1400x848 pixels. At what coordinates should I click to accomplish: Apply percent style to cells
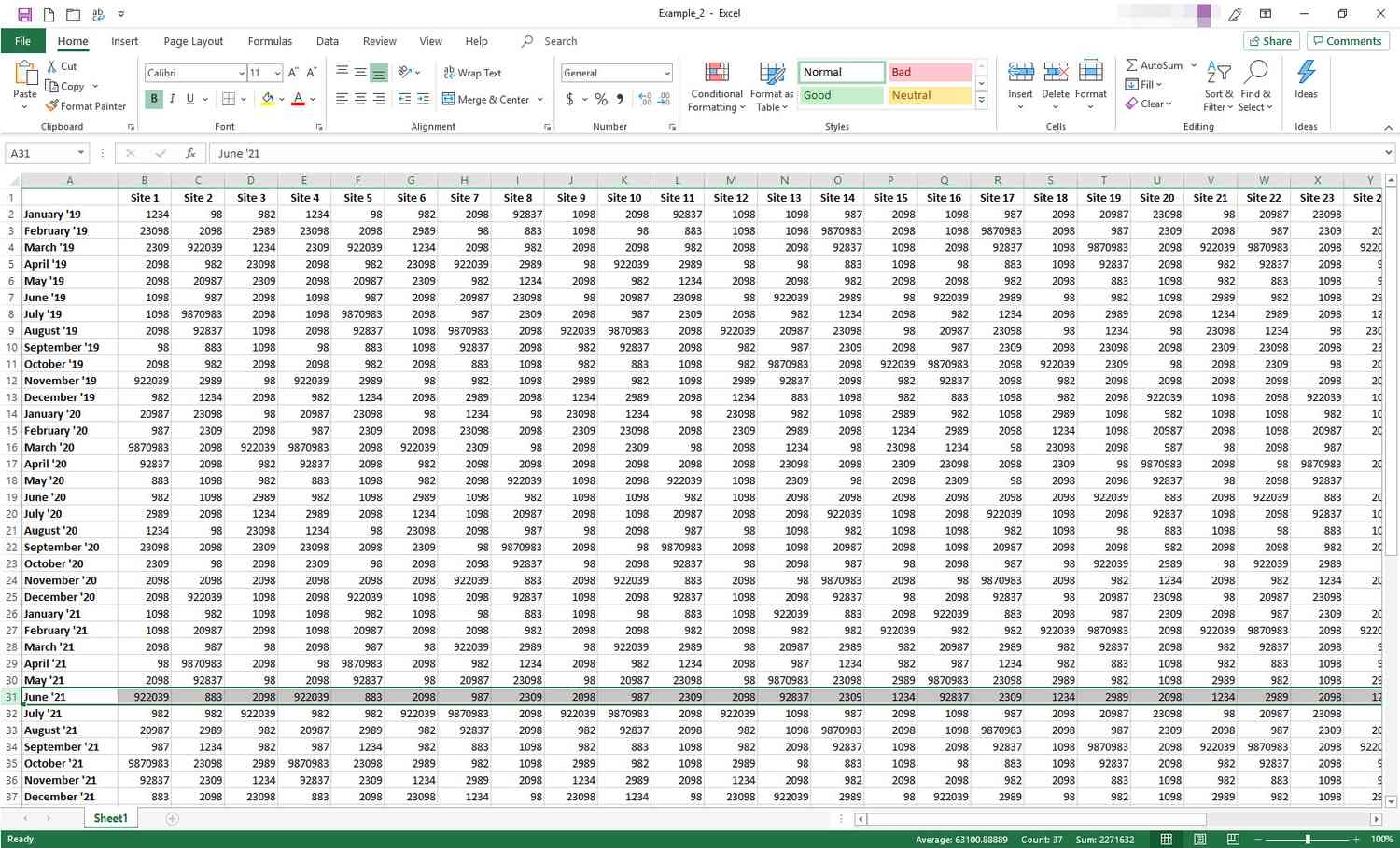pos(601,99)
